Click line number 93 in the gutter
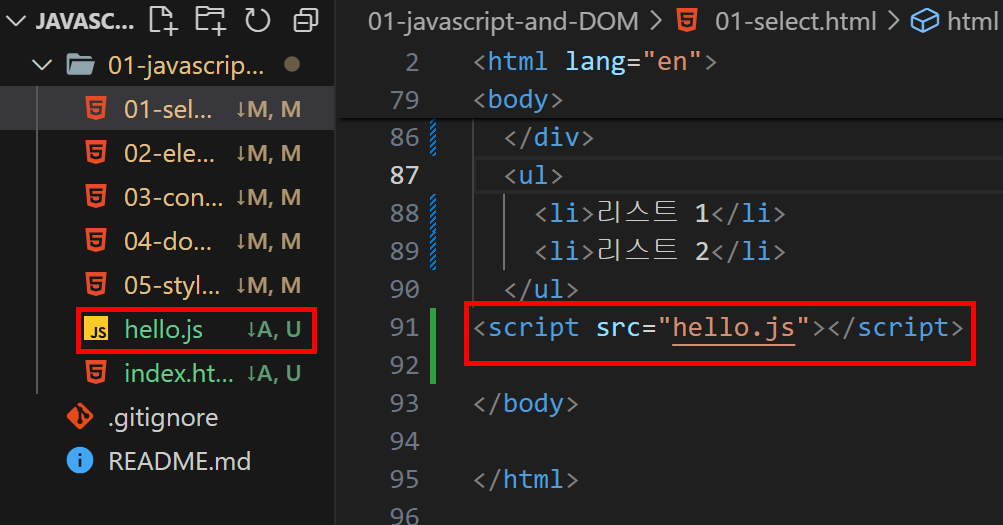This screenshot has width=1003, height=525. pyautogui.click(x=404, y=404)
